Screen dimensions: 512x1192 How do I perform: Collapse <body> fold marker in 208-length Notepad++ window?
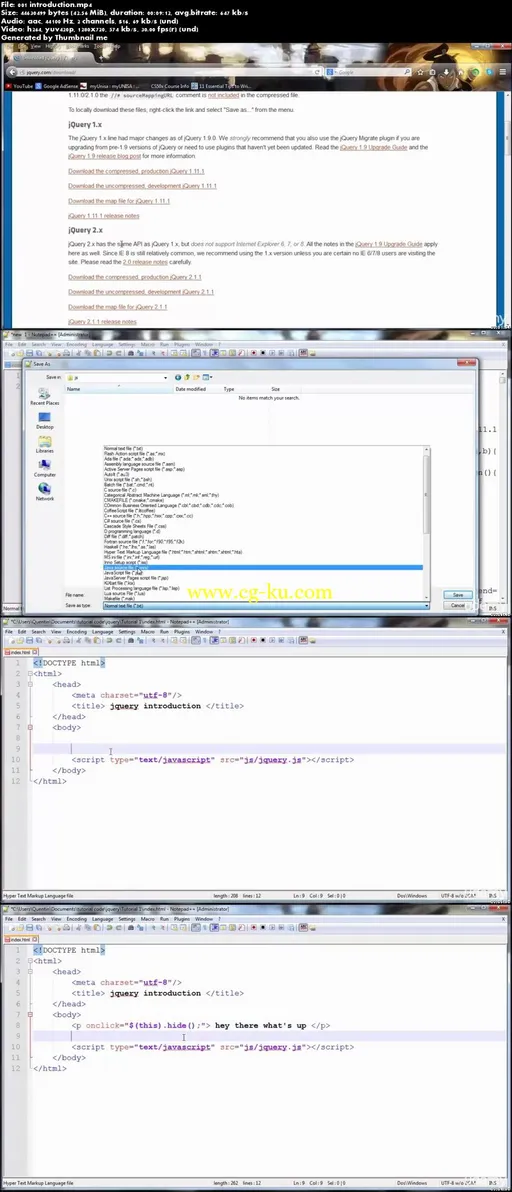(x=30, y=728)
